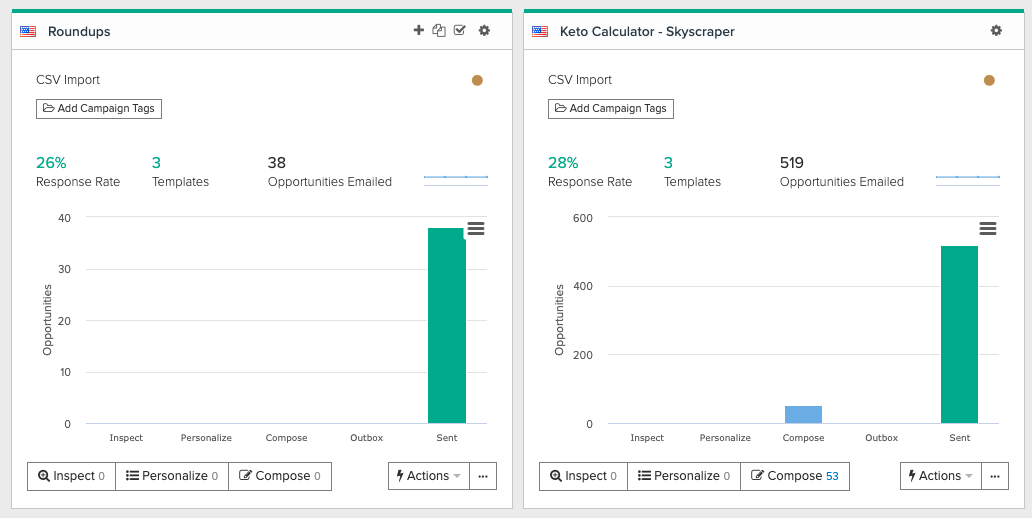The height and width of the screenshot is (518, 1032).
Task: Open the Keto Calculator chart hamburger menu
Action: pos(988,229)
